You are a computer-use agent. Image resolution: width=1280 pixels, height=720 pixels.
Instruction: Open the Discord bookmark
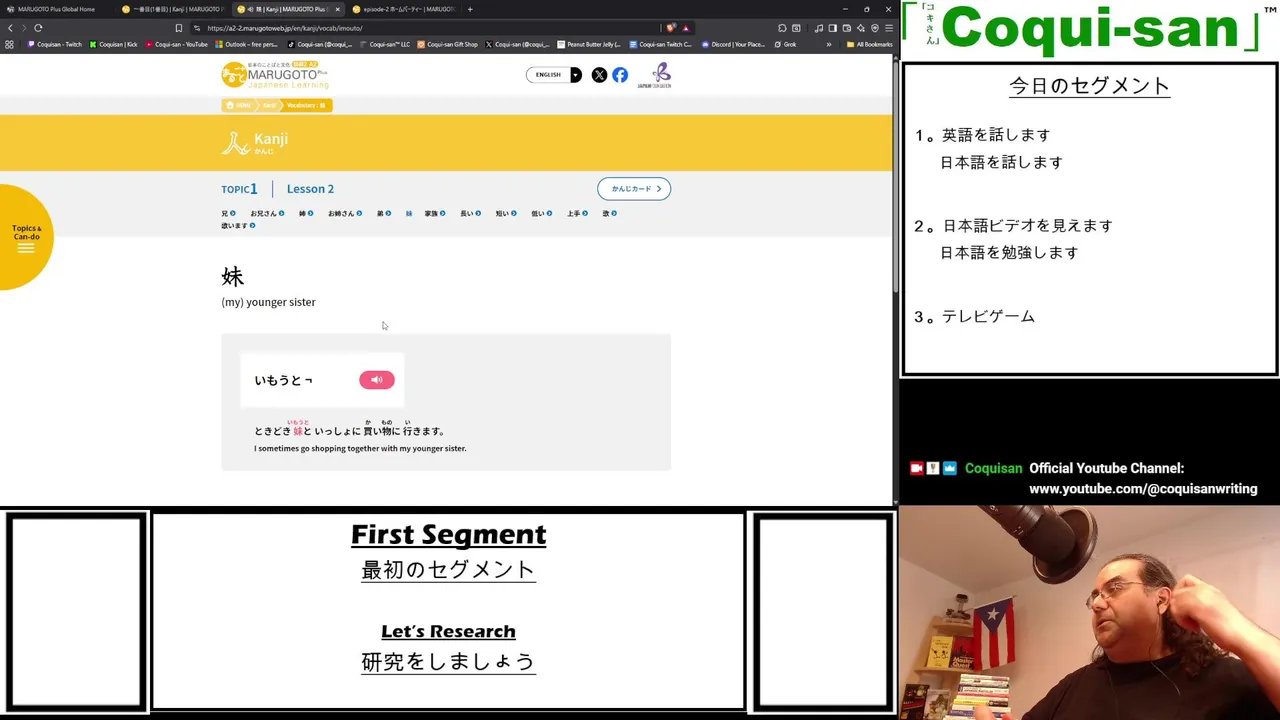pyautogui.click(x=734, y=44)
